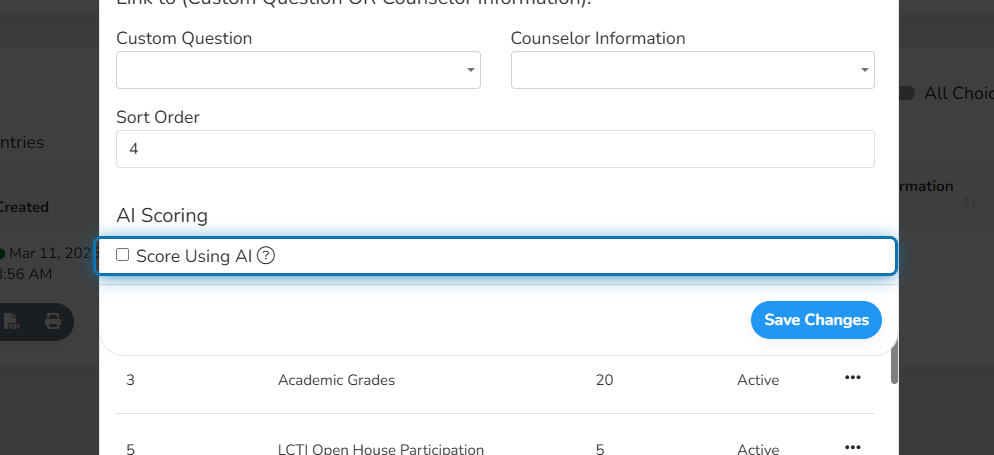Sort using the up-down arrows icon
The width and height of the screenshot is (994, 455).
click(969, 204)
